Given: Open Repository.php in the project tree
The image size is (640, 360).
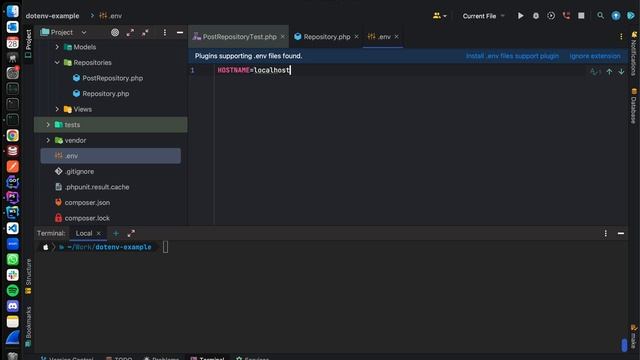Looking at the screenshot, I should click(x=101, y=93).
